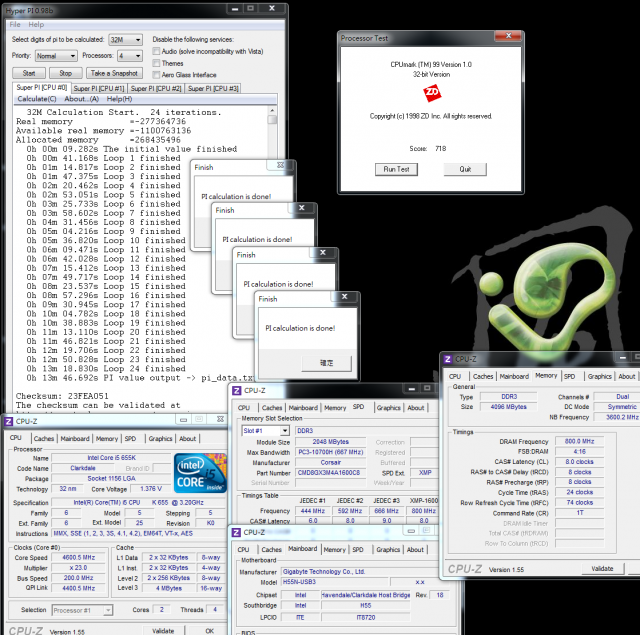
Task: Switch to Super PI [CPU #1] tab
Action: [99, 89]
